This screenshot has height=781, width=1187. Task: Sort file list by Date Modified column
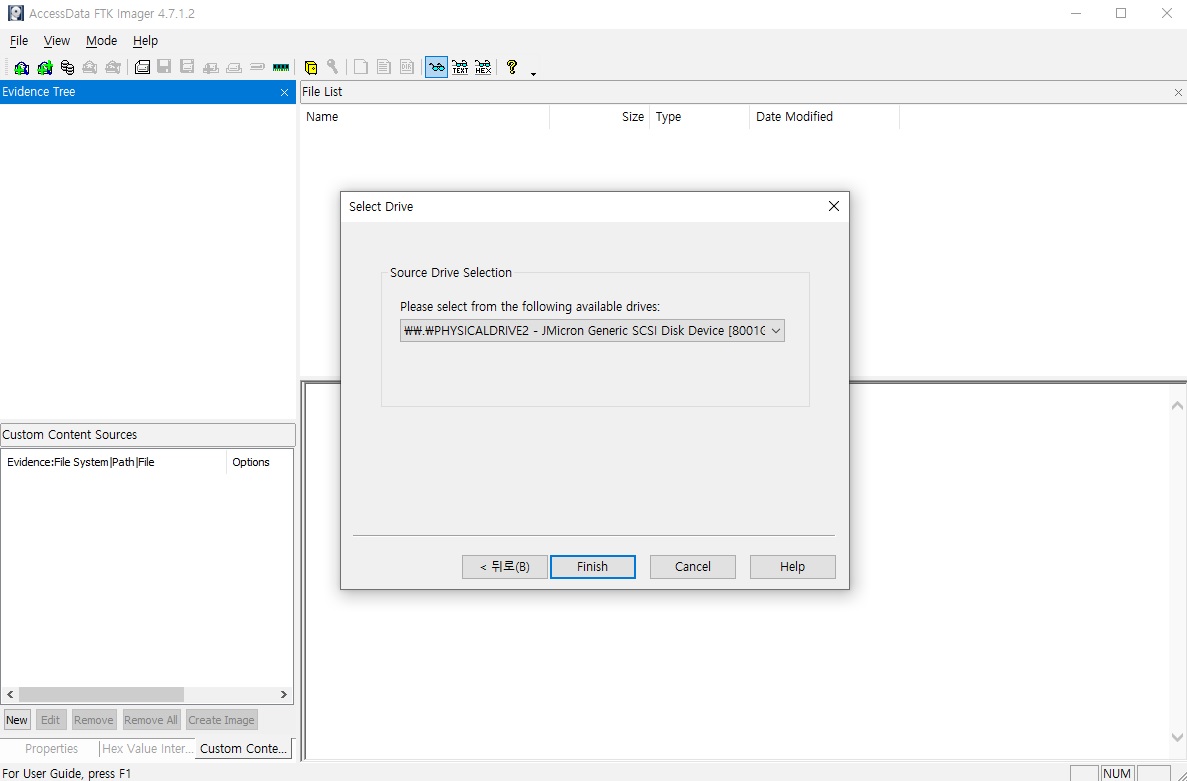[x=824, y=117]
